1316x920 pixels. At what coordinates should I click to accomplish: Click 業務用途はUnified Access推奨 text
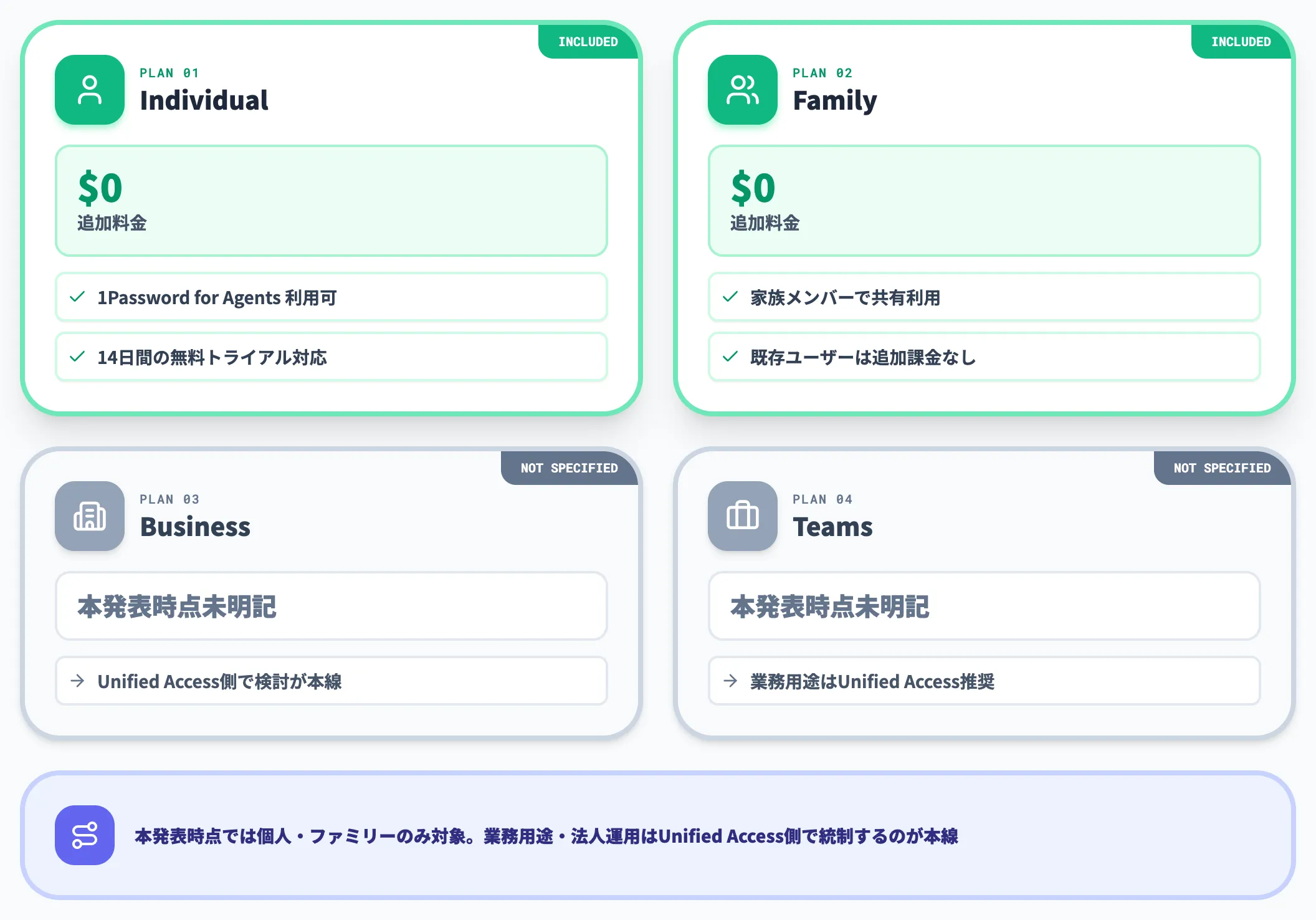tap(872, 682)
